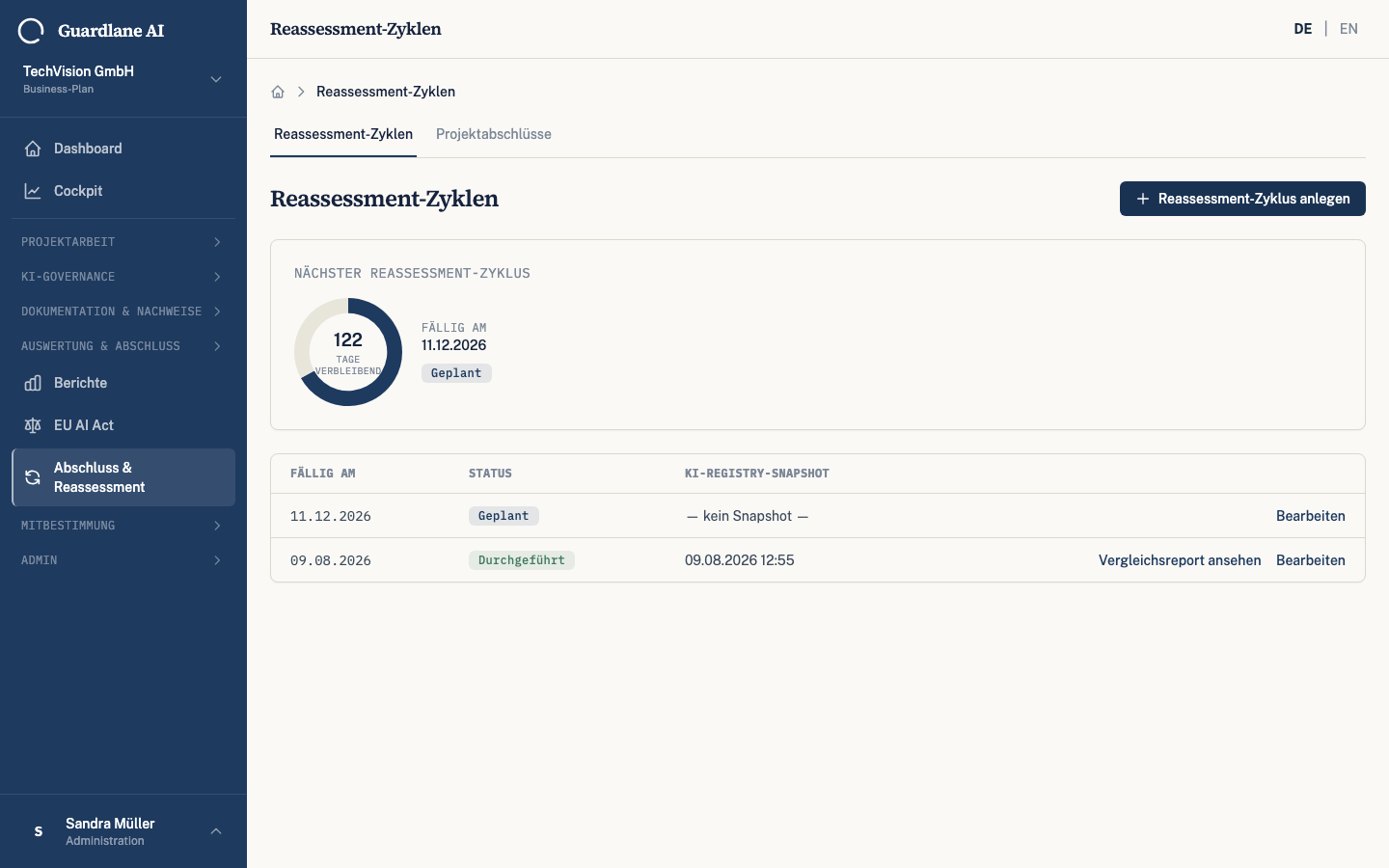
Task: Open EU AI Act in the sidebar
Action: (123, 425)
